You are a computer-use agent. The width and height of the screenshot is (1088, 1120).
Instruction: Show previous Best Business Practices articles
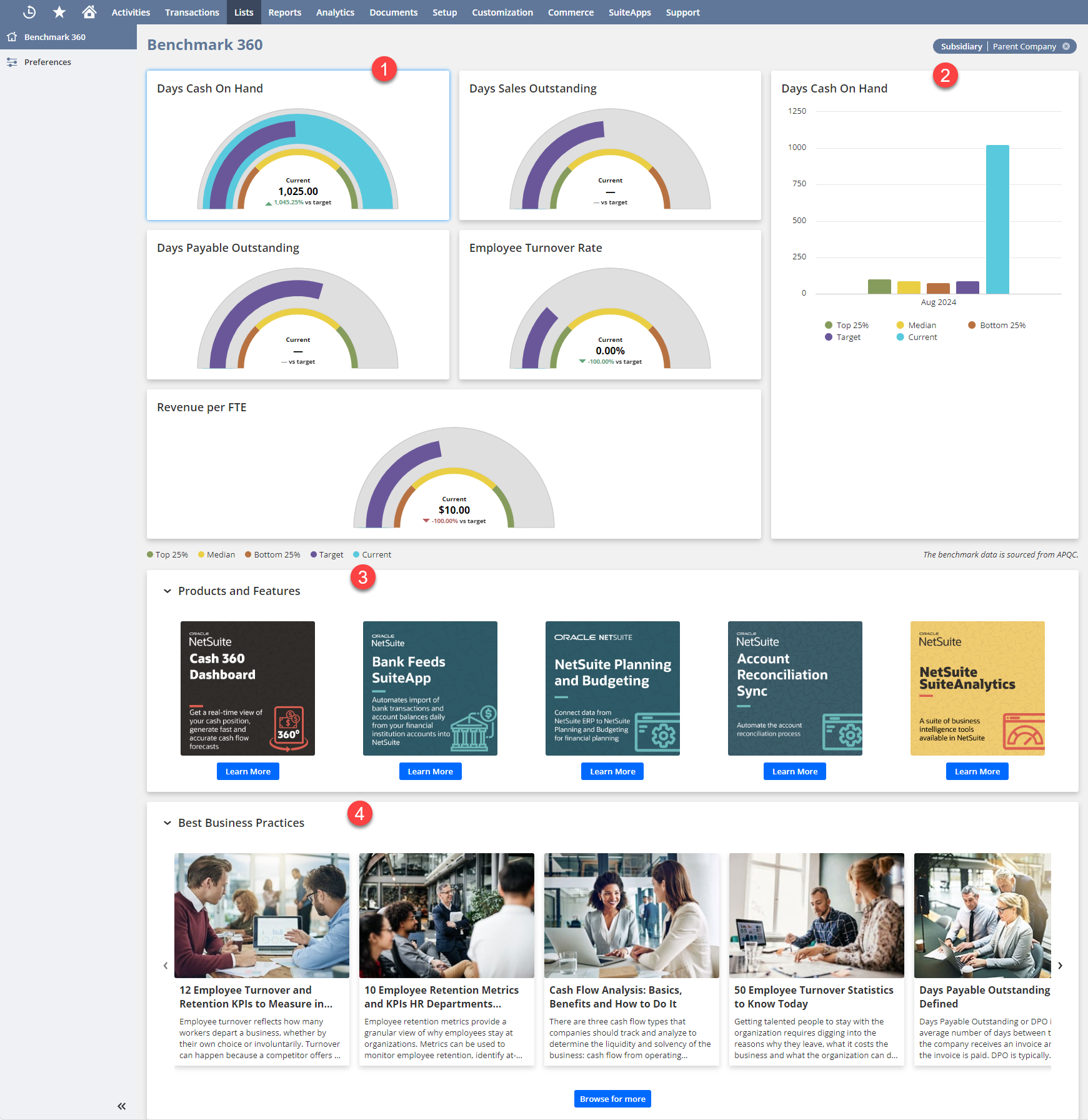[166, 966]
